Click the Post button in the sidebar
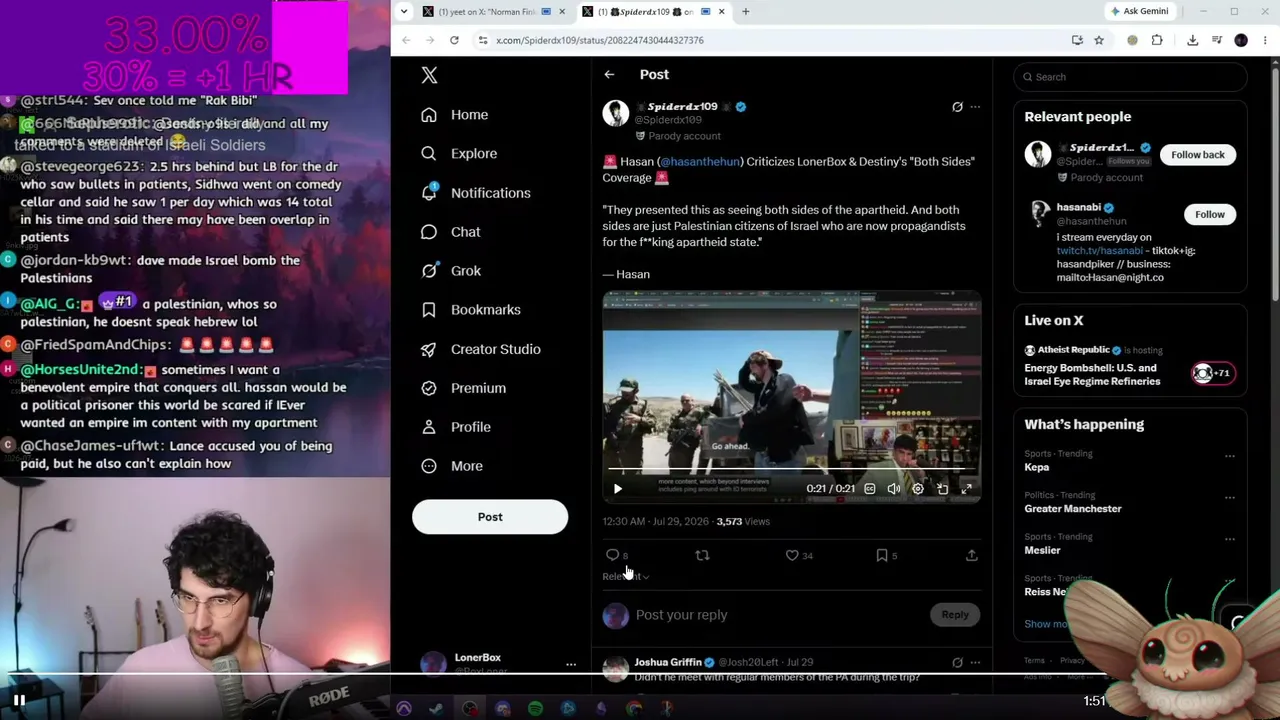The width and height of the screenshot is (1280, 720). 490,517
